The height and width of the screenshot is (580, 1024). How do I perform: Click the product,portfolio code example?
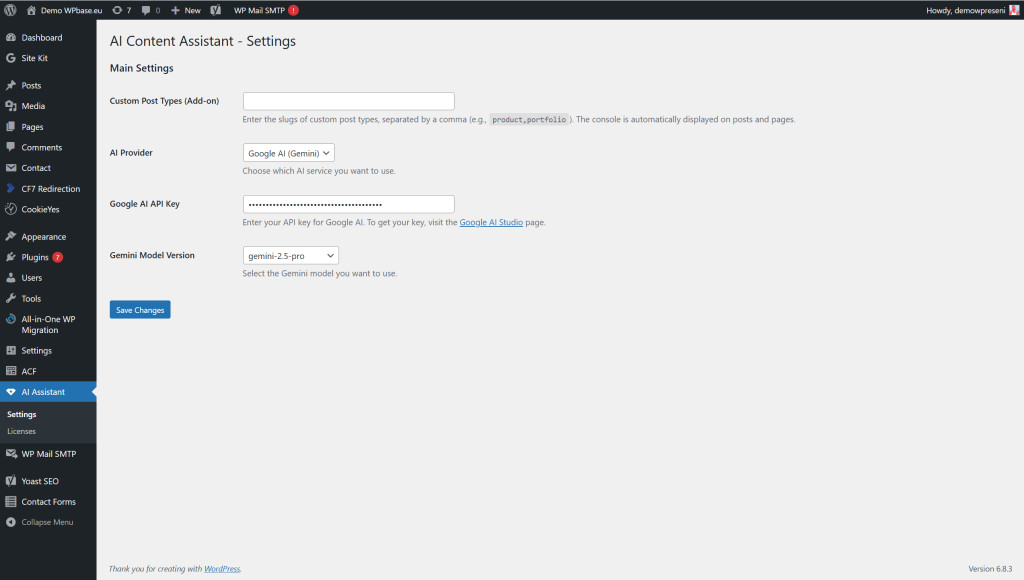[x=529, y=120]
